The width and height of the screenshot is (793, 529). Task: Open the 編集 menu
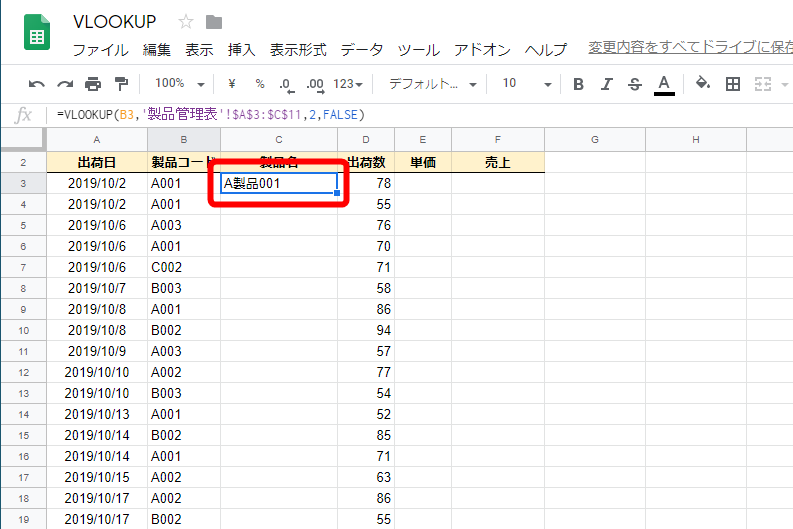click(157, 50)
